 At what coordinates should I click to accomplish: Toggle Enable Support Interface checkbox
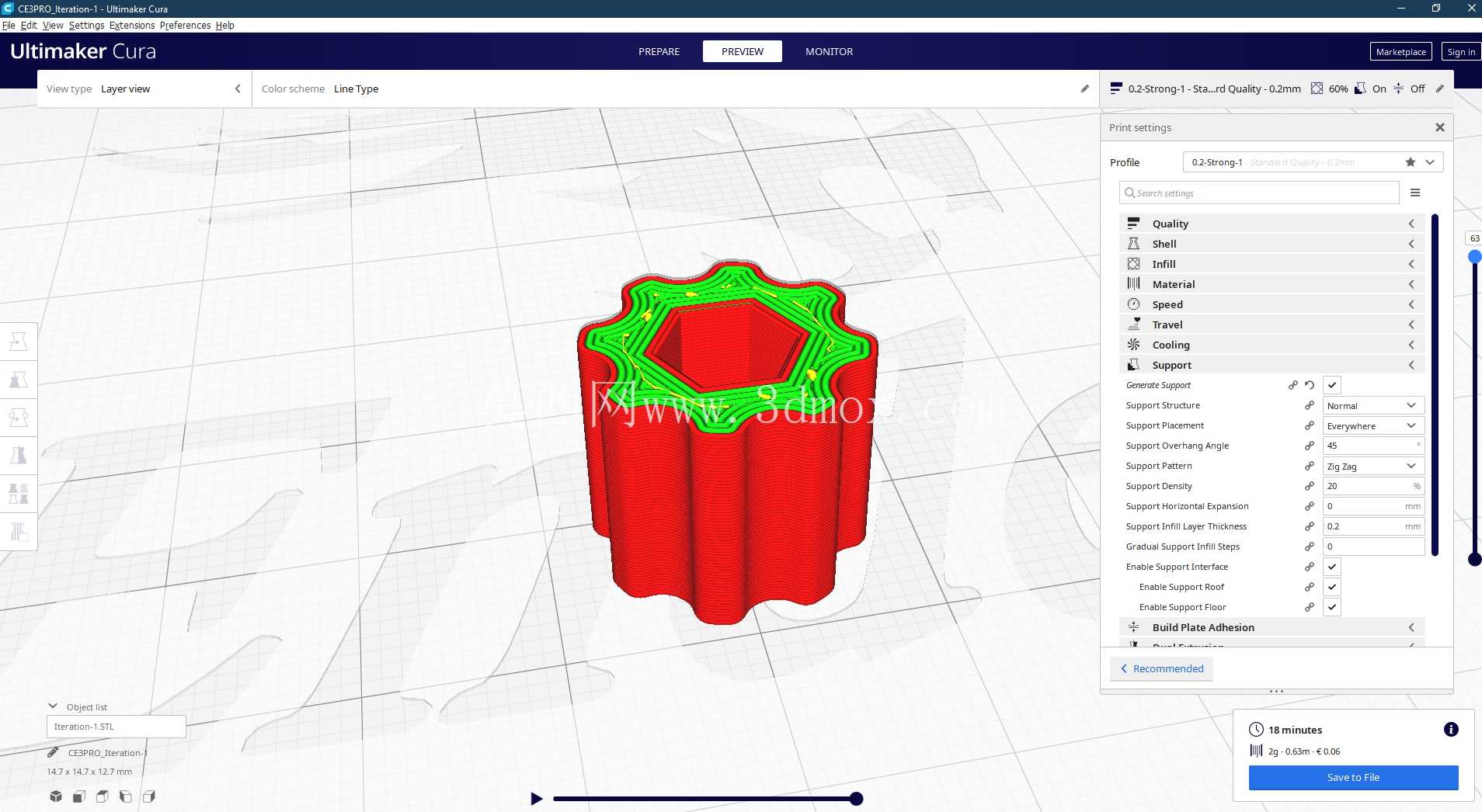[x=1332, y=567]
